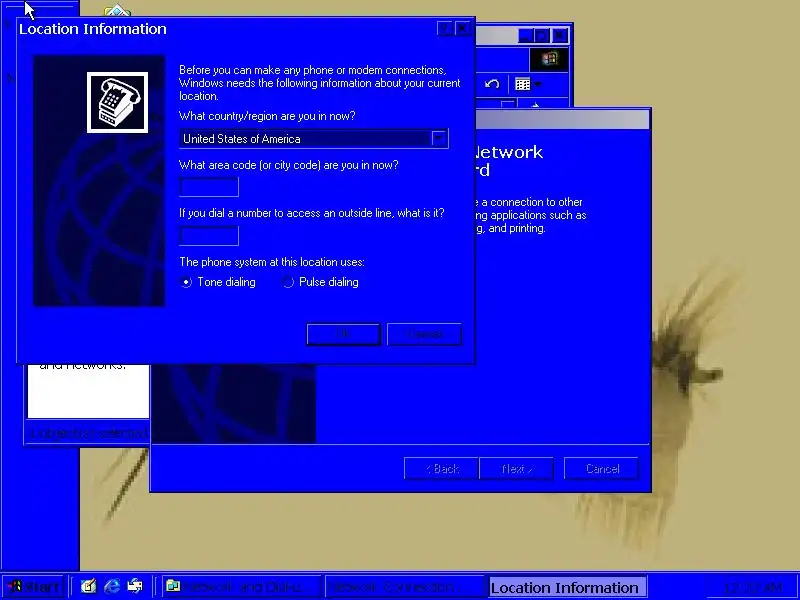Close the Location Information dialog
Screen dimensions: 800x600
click(462, 29)
